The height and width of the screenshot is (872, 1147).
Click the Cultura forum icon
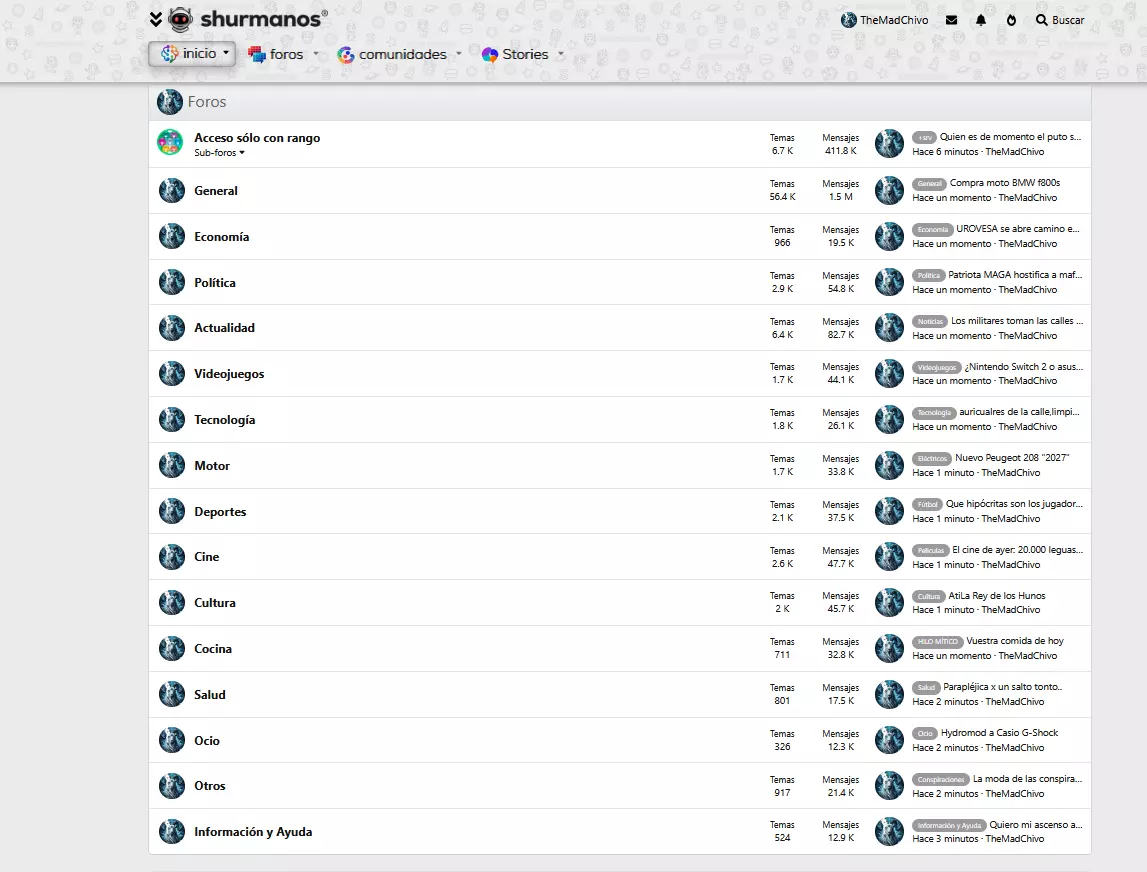pyautogui.click(x=172, y=603)
